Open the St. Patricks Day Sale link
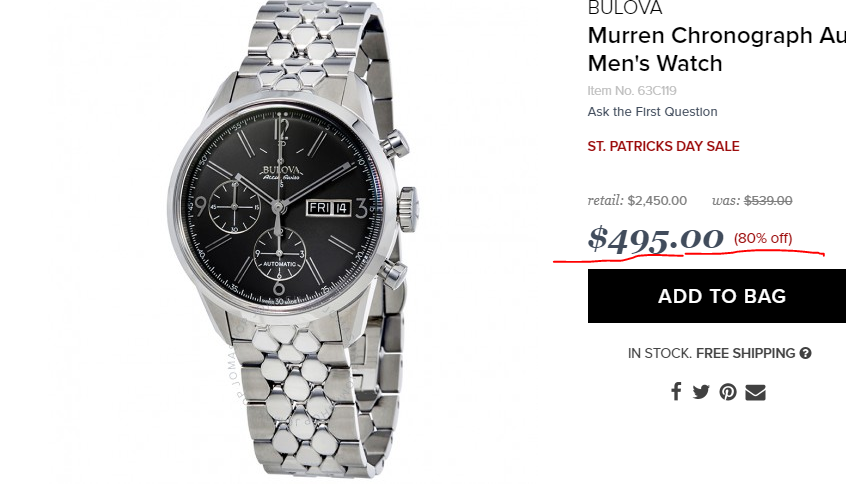 point(663,146)
